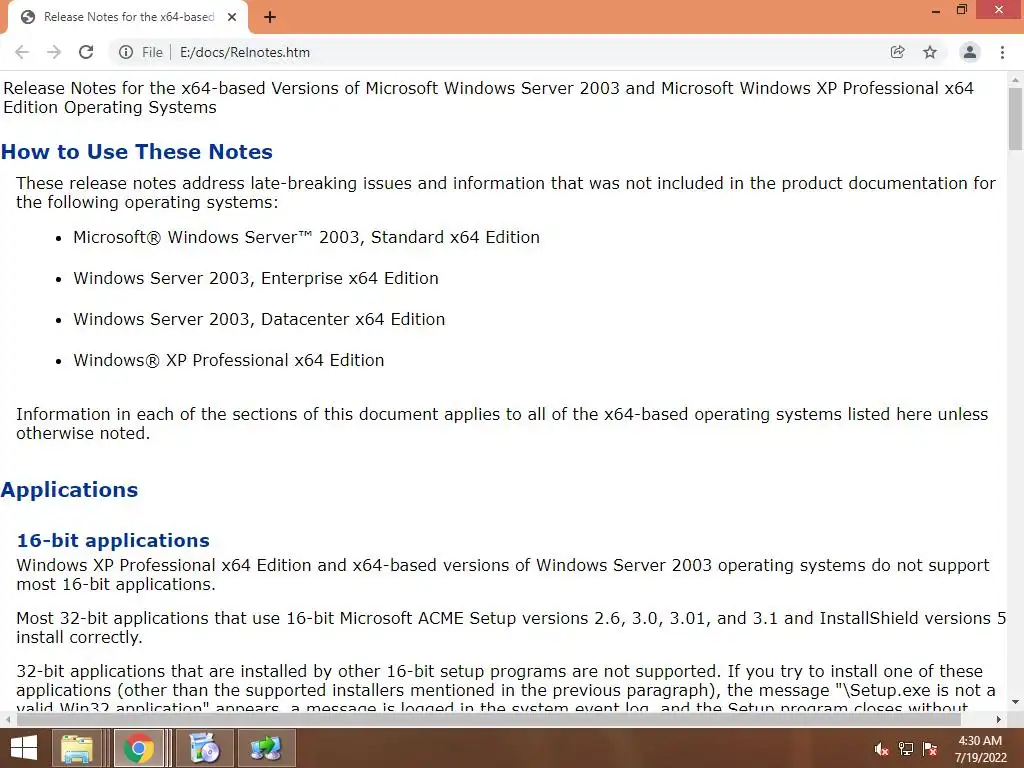Screen dimensions: 1024x768
Task: Switch to Chrome in the taskbar
Action: click(138, 748)
